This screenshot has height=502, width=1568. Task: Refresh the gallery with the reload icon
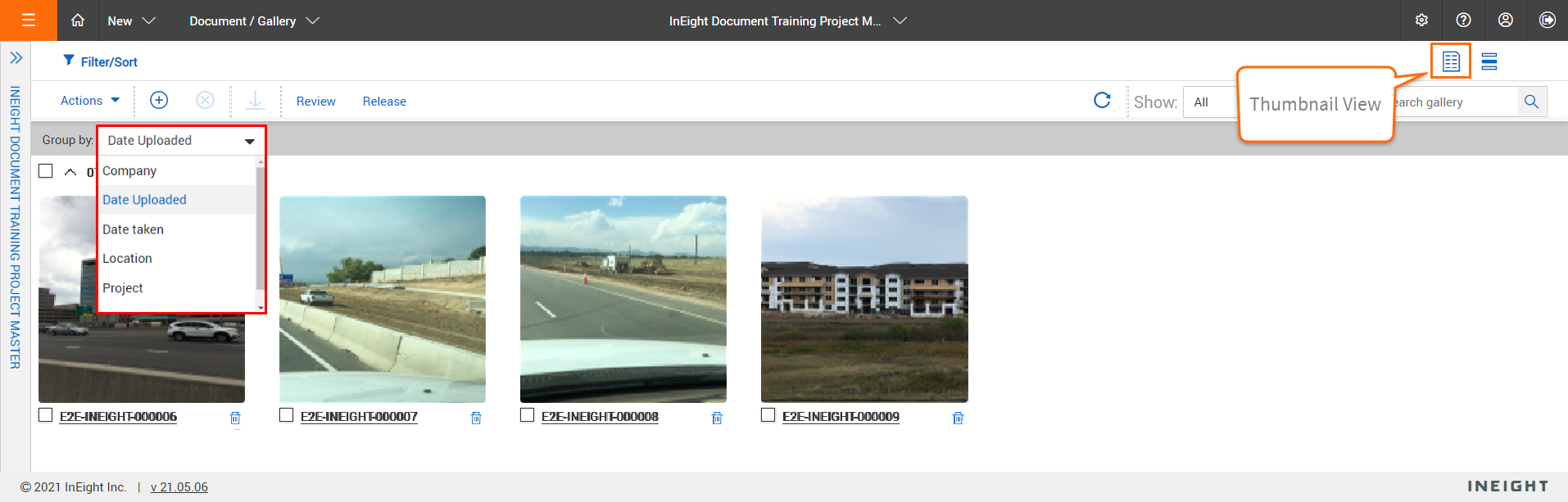click(1103, 100)
